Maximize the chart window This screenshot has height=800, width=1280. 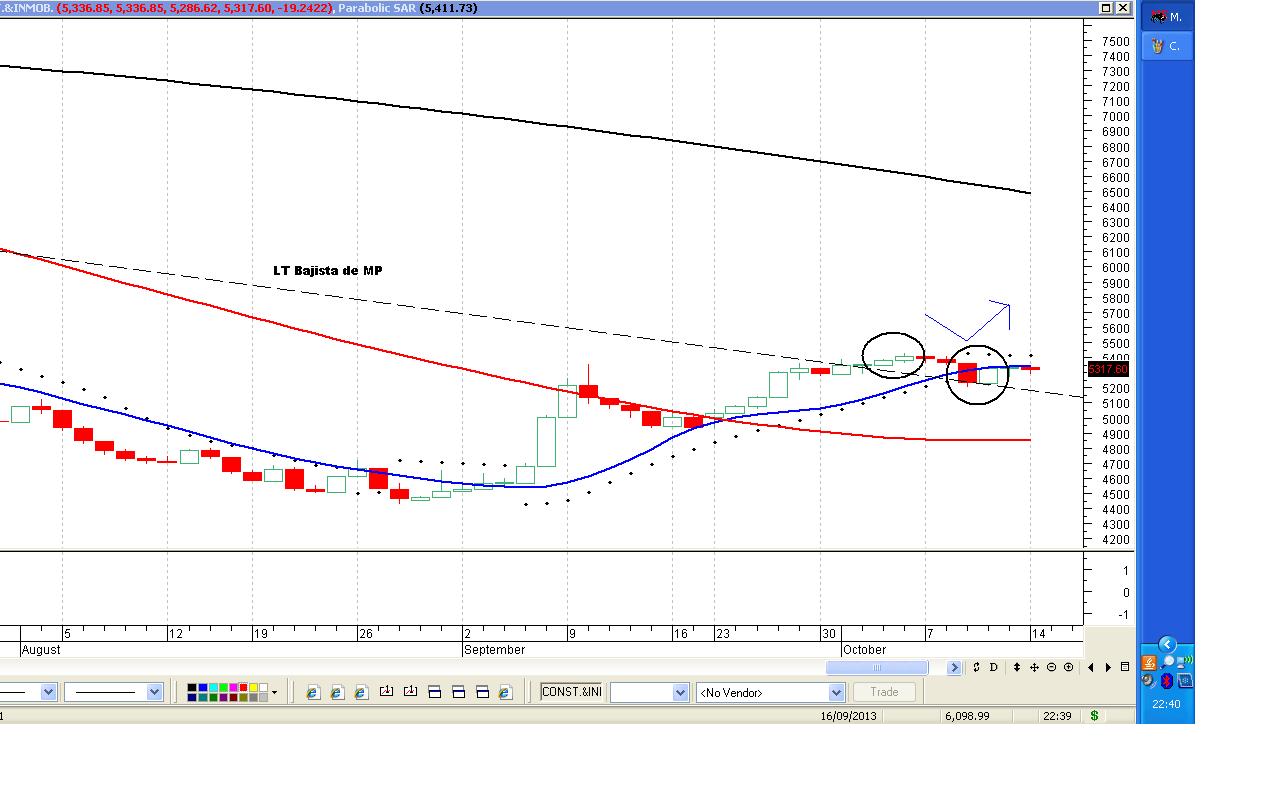1107,8
